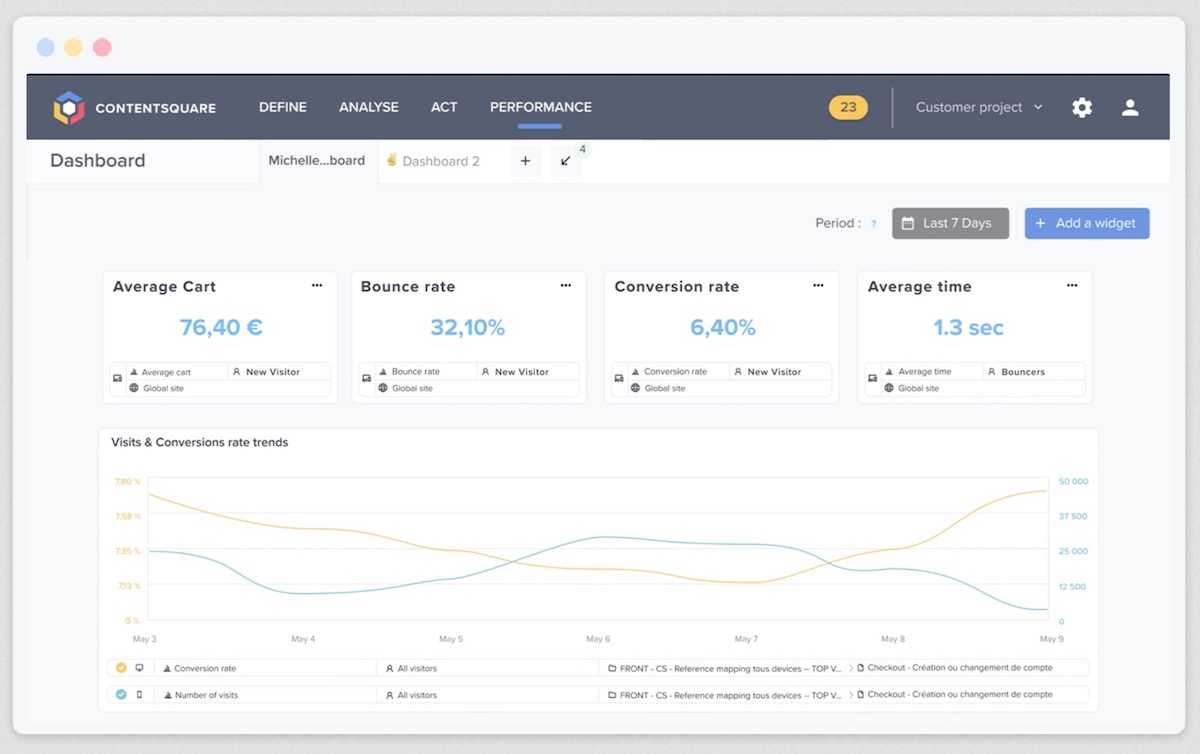Click the Add a widget button
Screen dimensions: 1200x754
coord(1087,223)
